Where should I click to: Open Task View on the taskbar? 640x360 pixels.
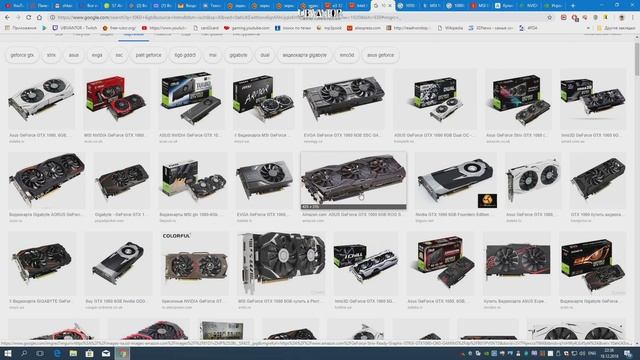(x=40, y=353)
